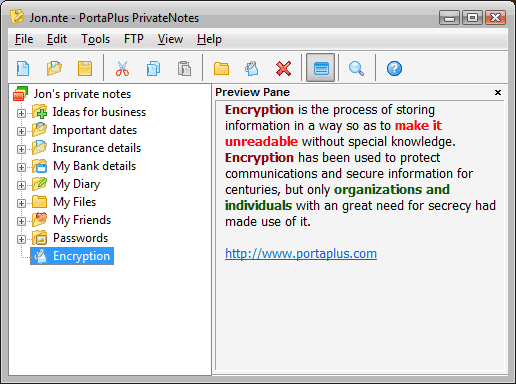
Task: Open the FTP menu
Action: [134, 39]
